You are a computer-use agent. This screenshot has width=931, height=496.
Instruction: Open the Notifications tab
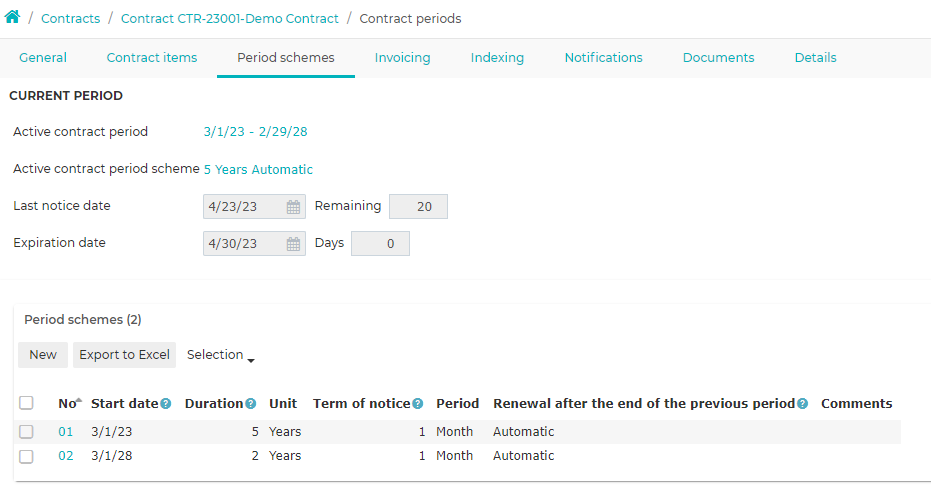(x=603, y=58)
